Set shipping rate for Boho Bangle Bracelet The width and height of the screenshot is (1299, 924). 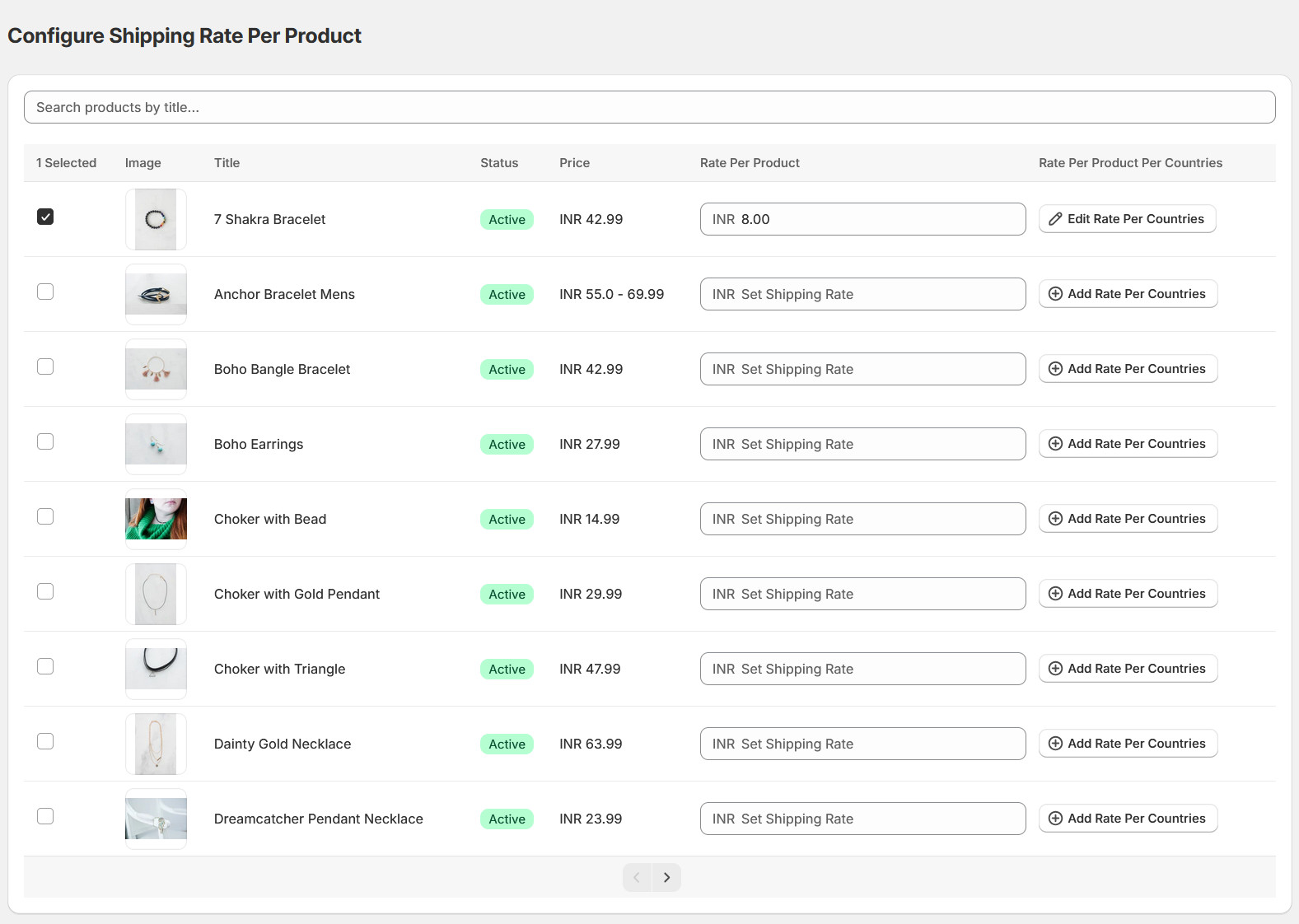pyautogui.click(x=862, y=369)
